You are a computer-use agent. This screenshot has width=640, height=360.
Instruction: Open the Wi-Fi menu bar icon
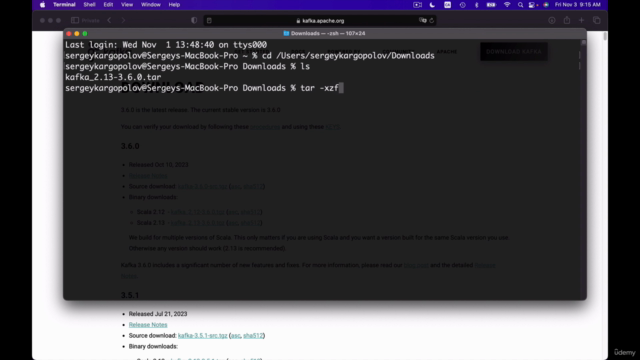pyautogui.click(x=507, y=5)
